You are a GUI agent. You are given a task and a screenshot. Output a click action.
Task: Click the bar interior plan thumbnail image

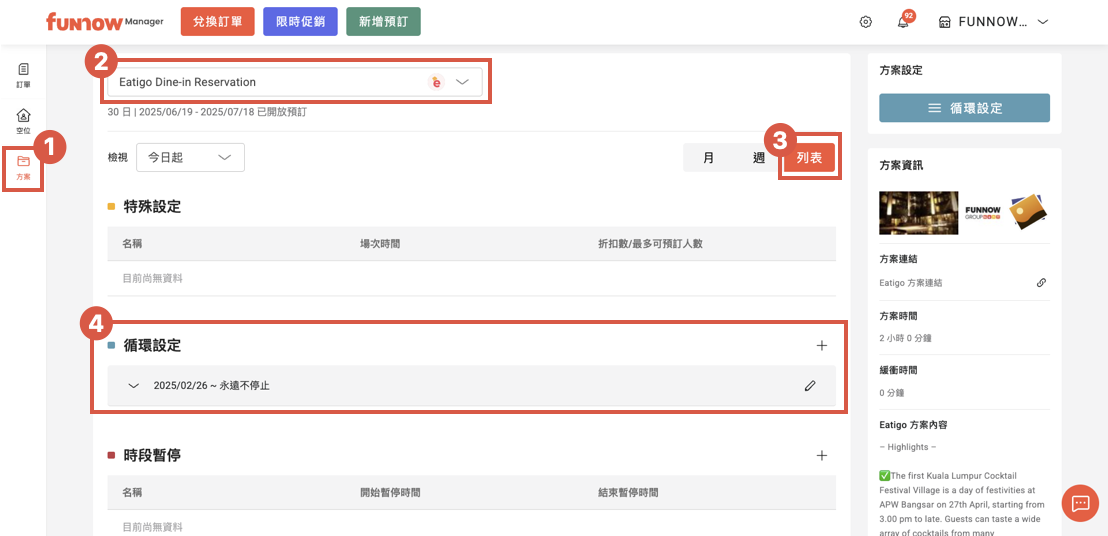(918, 212)
